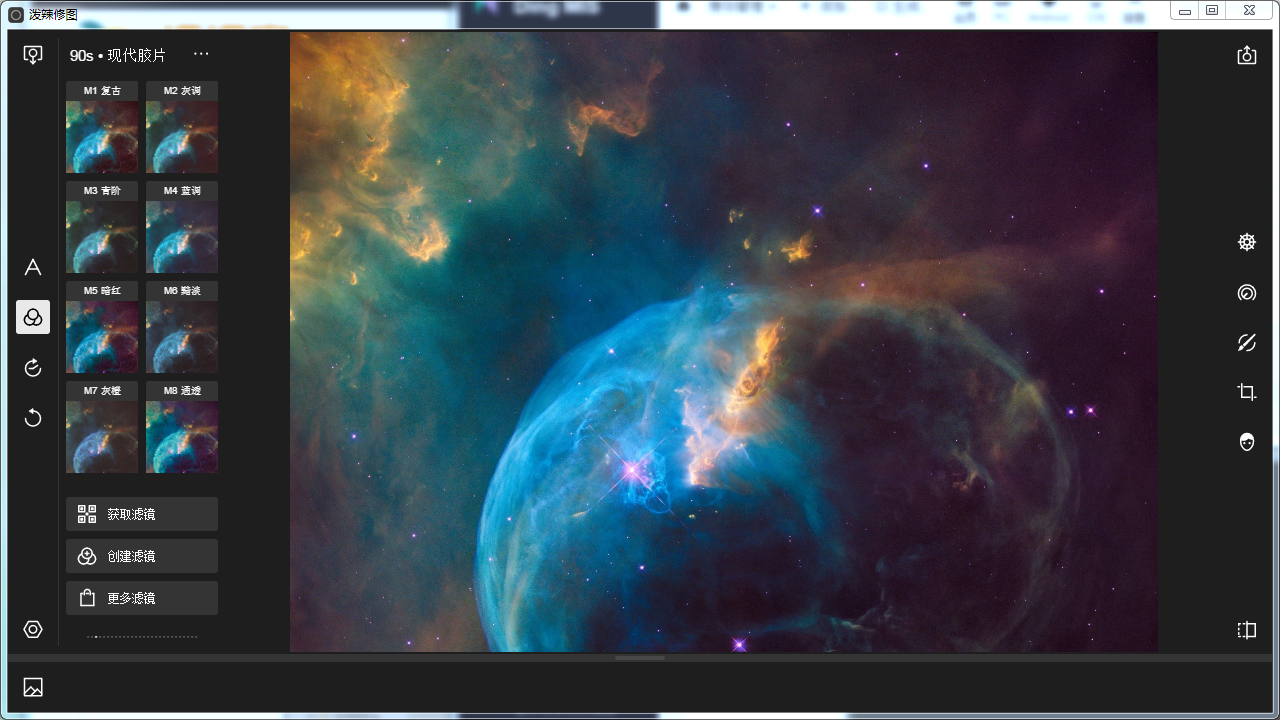Toggle the before-after compare icon
1280x720 pixels.
(1246, 630)
